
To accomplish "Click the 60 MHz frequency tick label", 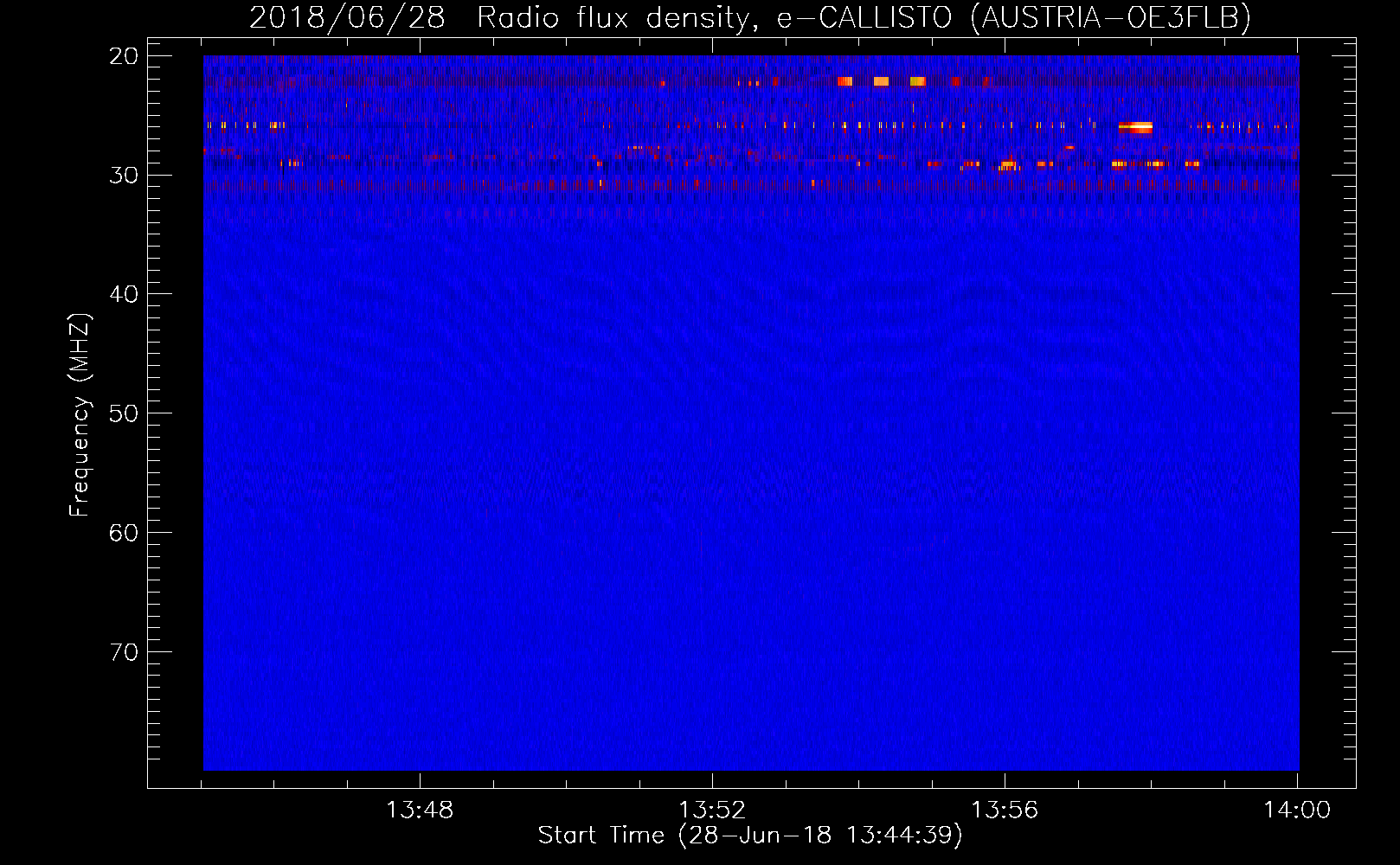I will coord(124,532).
